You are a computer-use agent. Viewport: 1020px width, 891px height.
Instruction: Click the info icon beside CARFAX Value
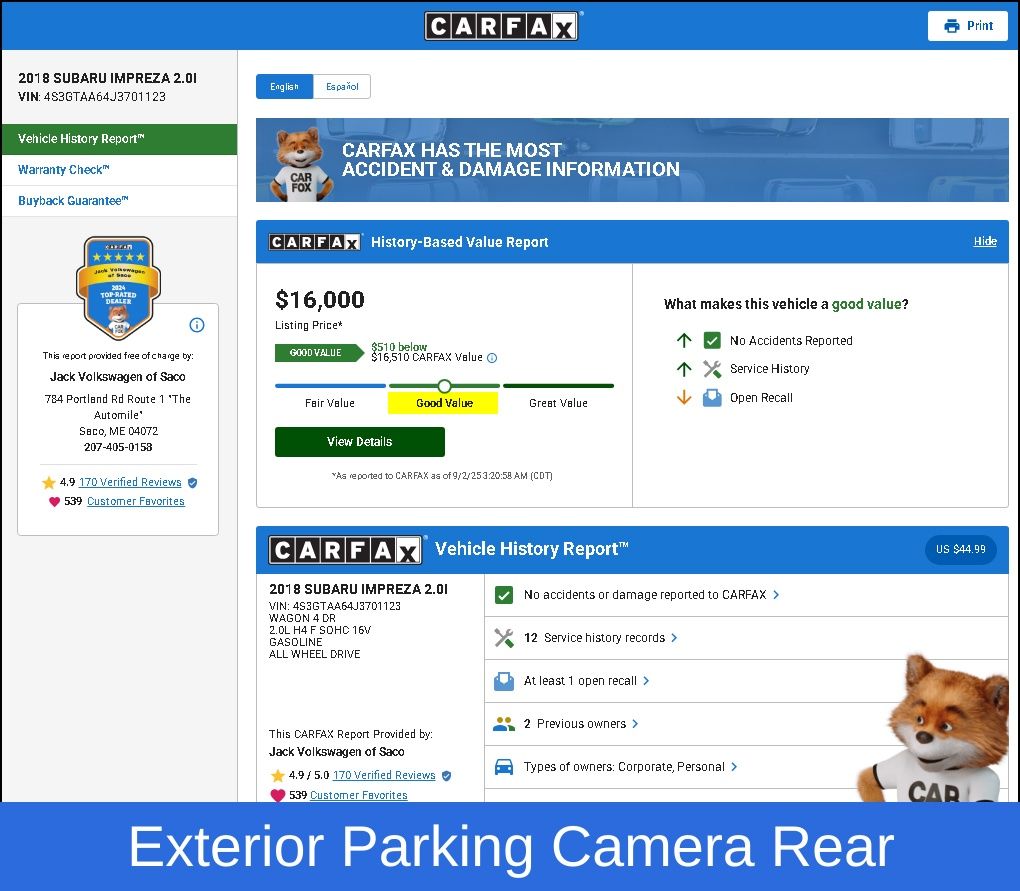coord(492,358)
